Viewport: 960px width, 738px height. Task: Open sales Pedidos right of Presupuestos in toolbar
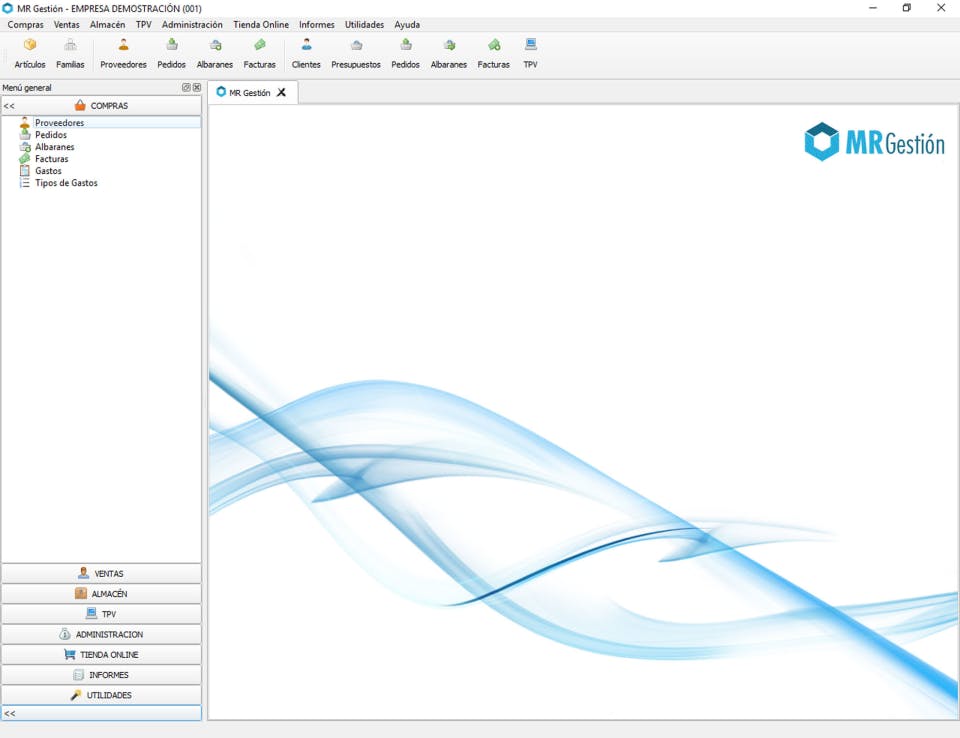click(x=405, y=53)
